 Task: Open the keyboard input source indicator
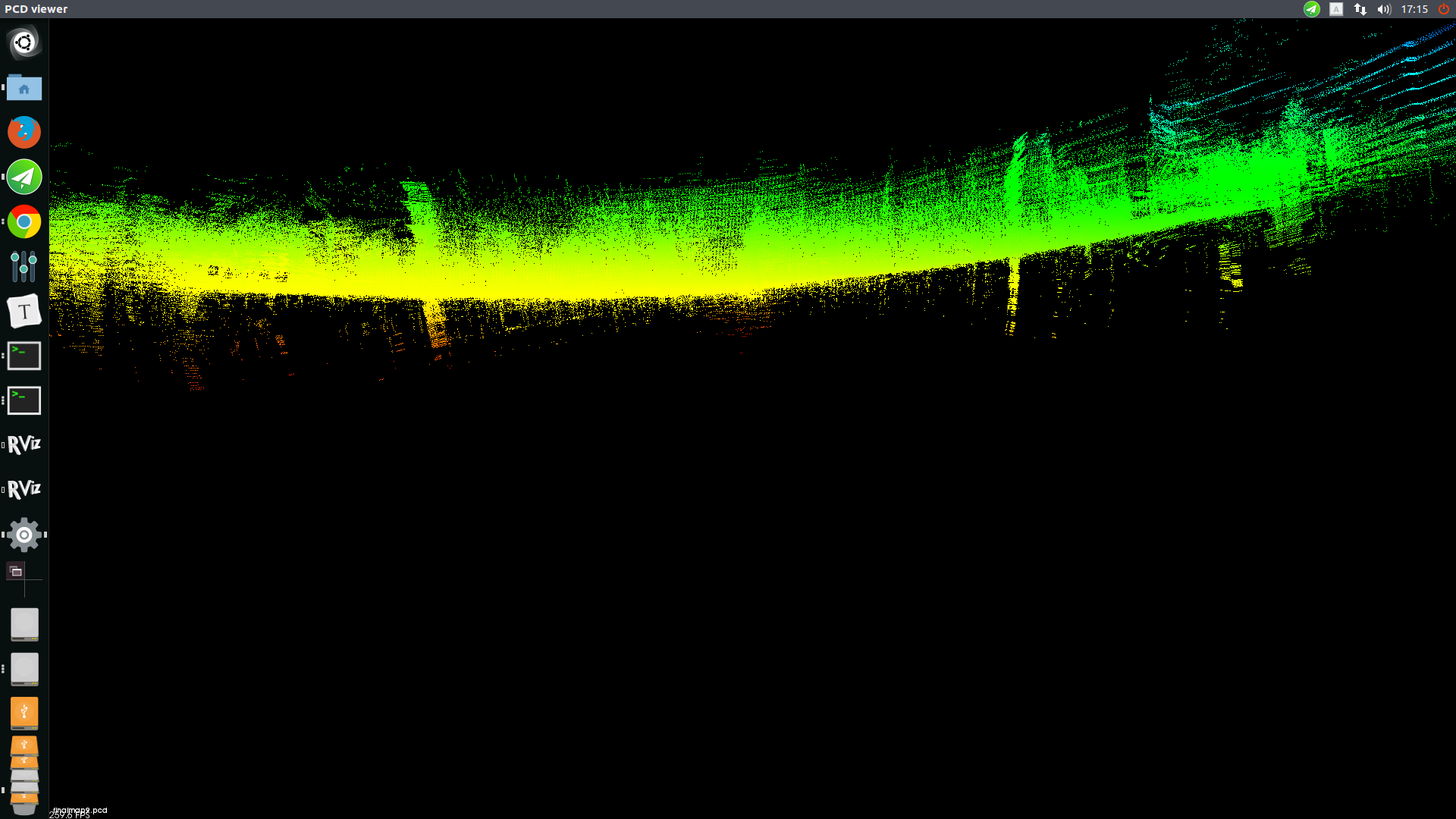[1336, 9]
